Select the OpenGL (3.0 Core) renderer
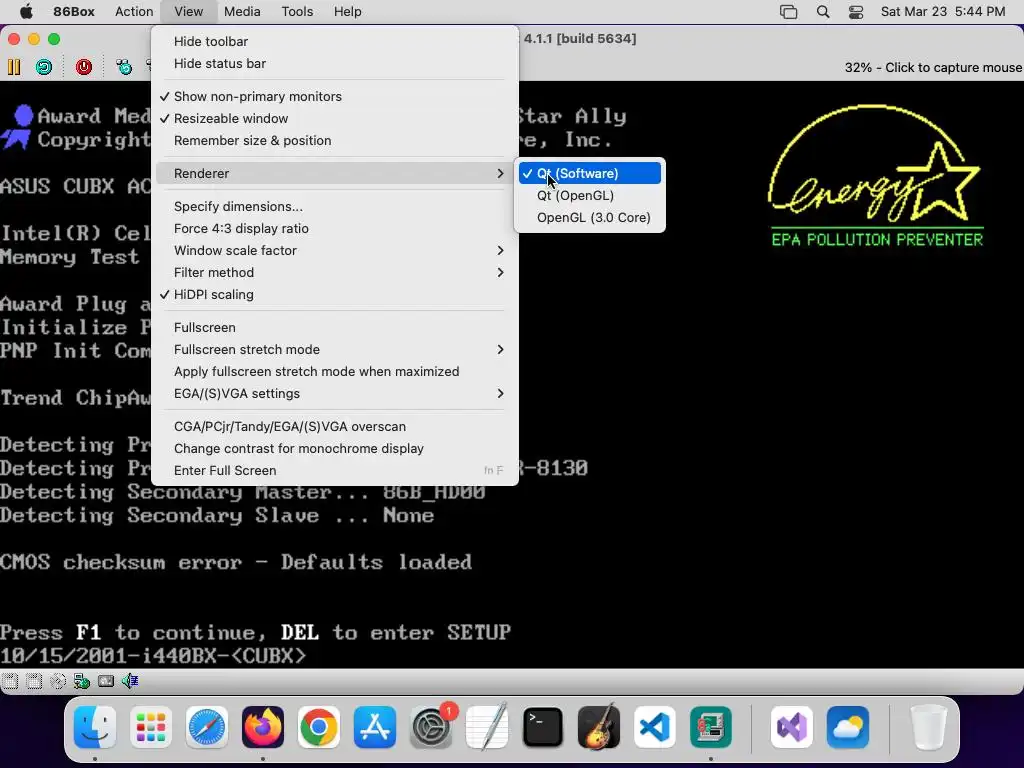1024x768 pixels. point(590,217)
